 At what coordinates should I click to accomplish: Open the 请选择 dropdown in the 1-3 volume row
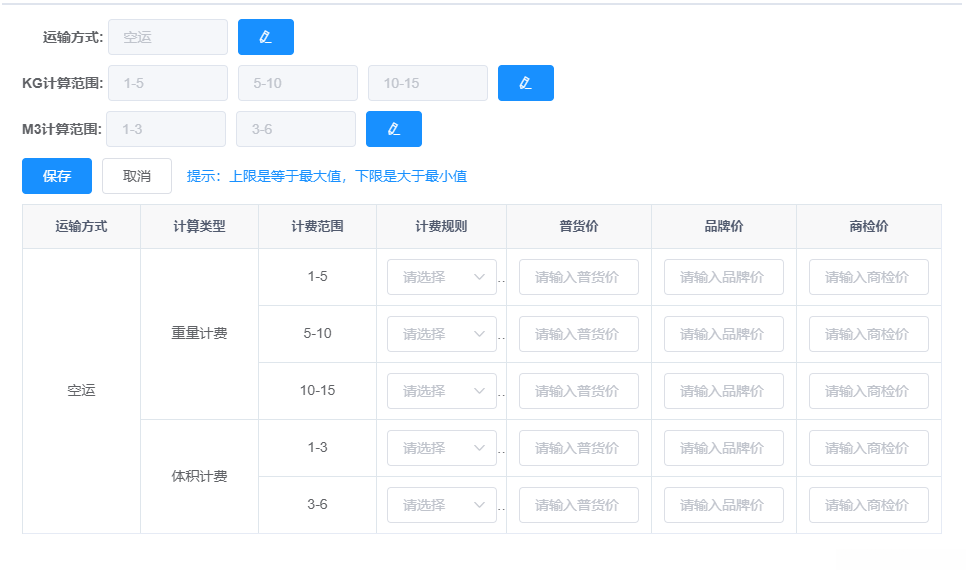441,447
